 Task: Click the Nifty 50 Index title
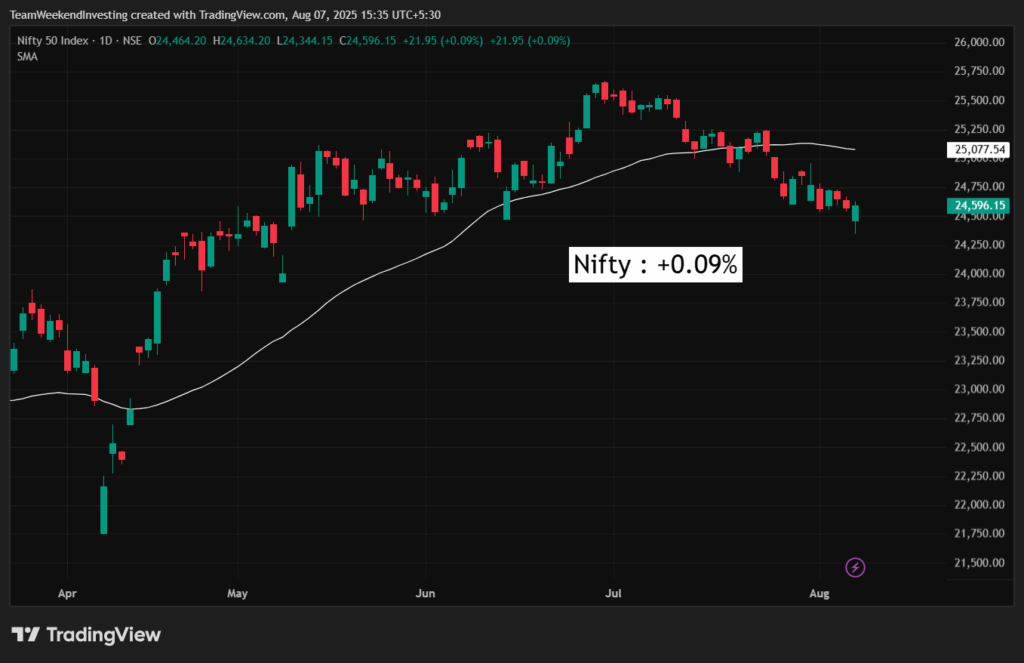[52, 40]
